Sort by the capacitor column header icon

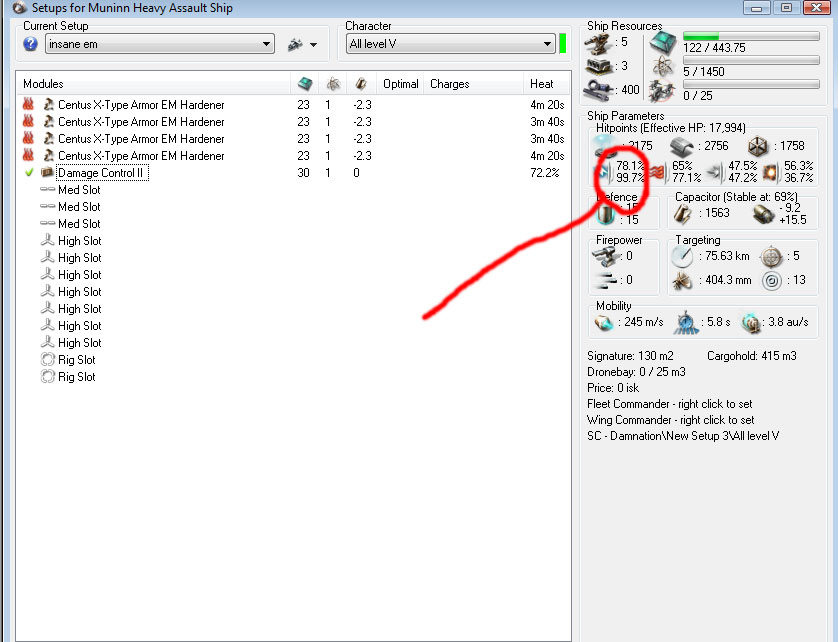coord(361,83)
